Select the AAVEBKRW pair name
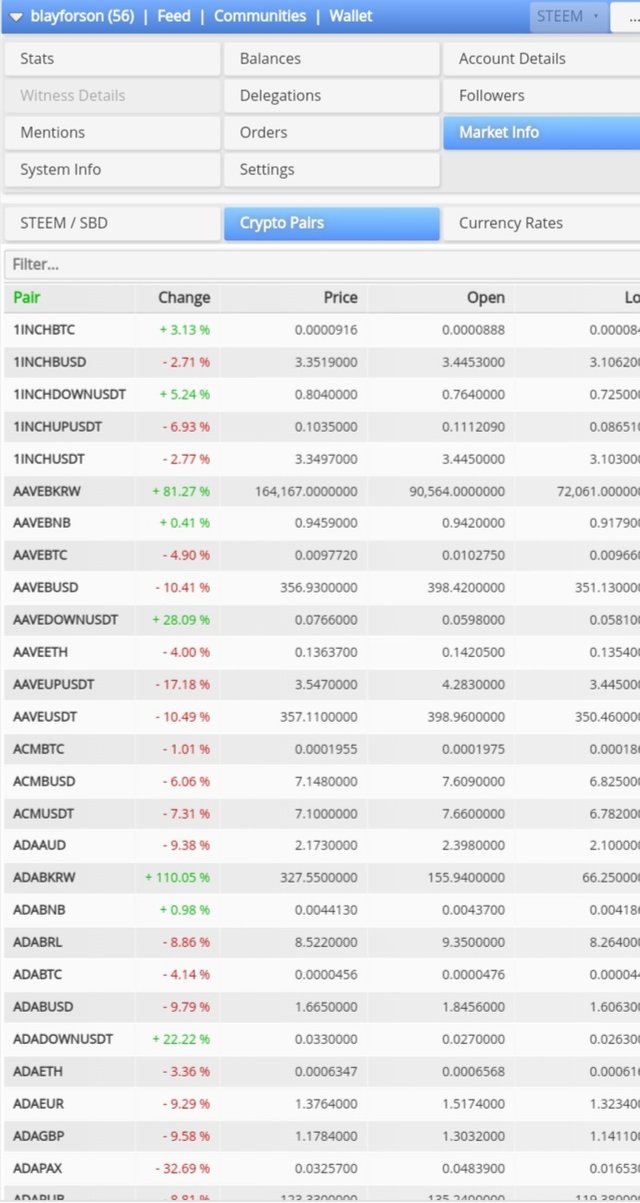 (46, 491)
